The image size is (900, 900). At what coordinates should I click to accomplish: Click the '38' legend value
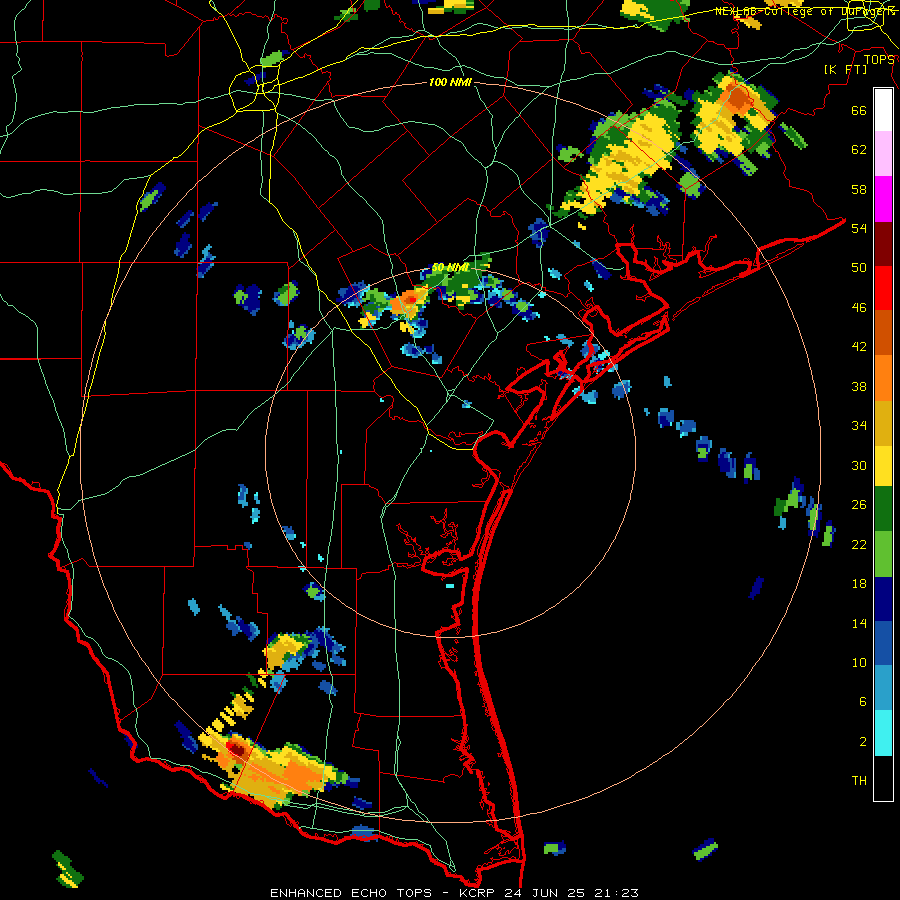[x=859, y=387]
